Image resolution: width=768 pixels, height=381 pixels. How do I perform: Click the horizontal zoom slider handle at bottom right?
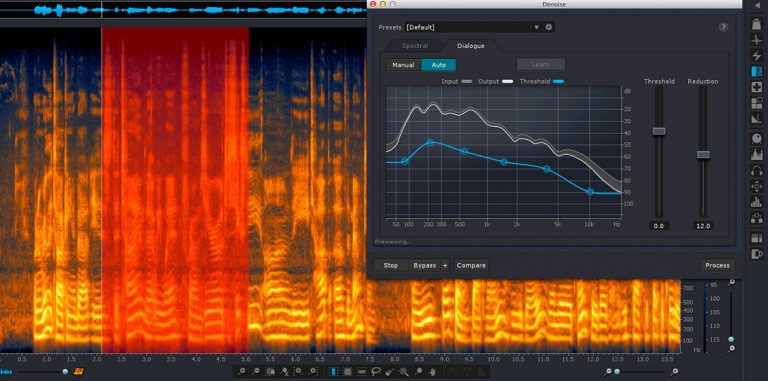617,372
